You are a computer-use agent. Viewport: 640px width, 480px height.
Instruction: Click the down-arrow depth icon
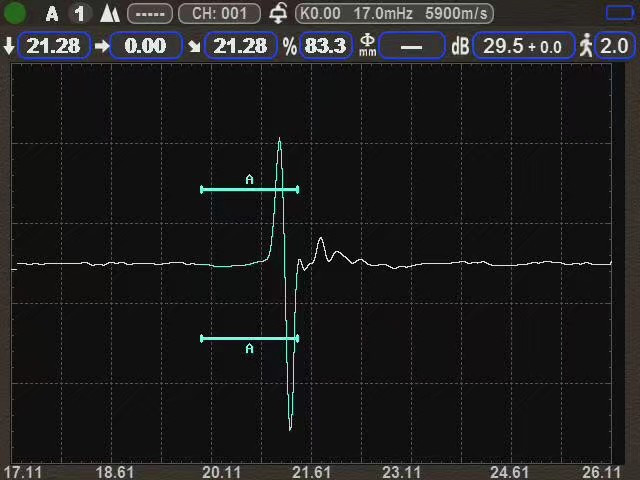click(x=9, y=46)
